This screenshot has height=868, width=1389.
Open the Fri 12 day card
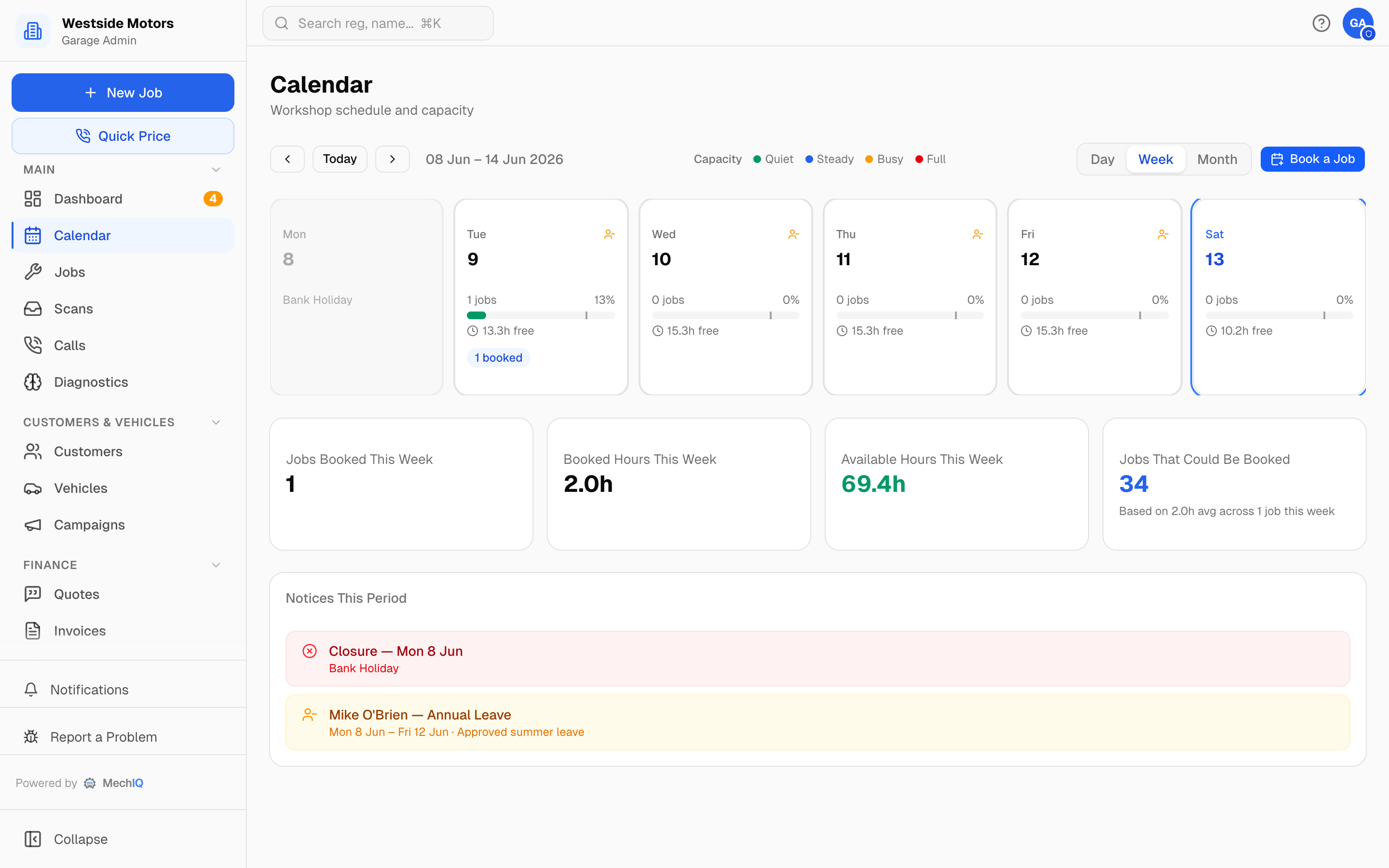(1094, 297)
